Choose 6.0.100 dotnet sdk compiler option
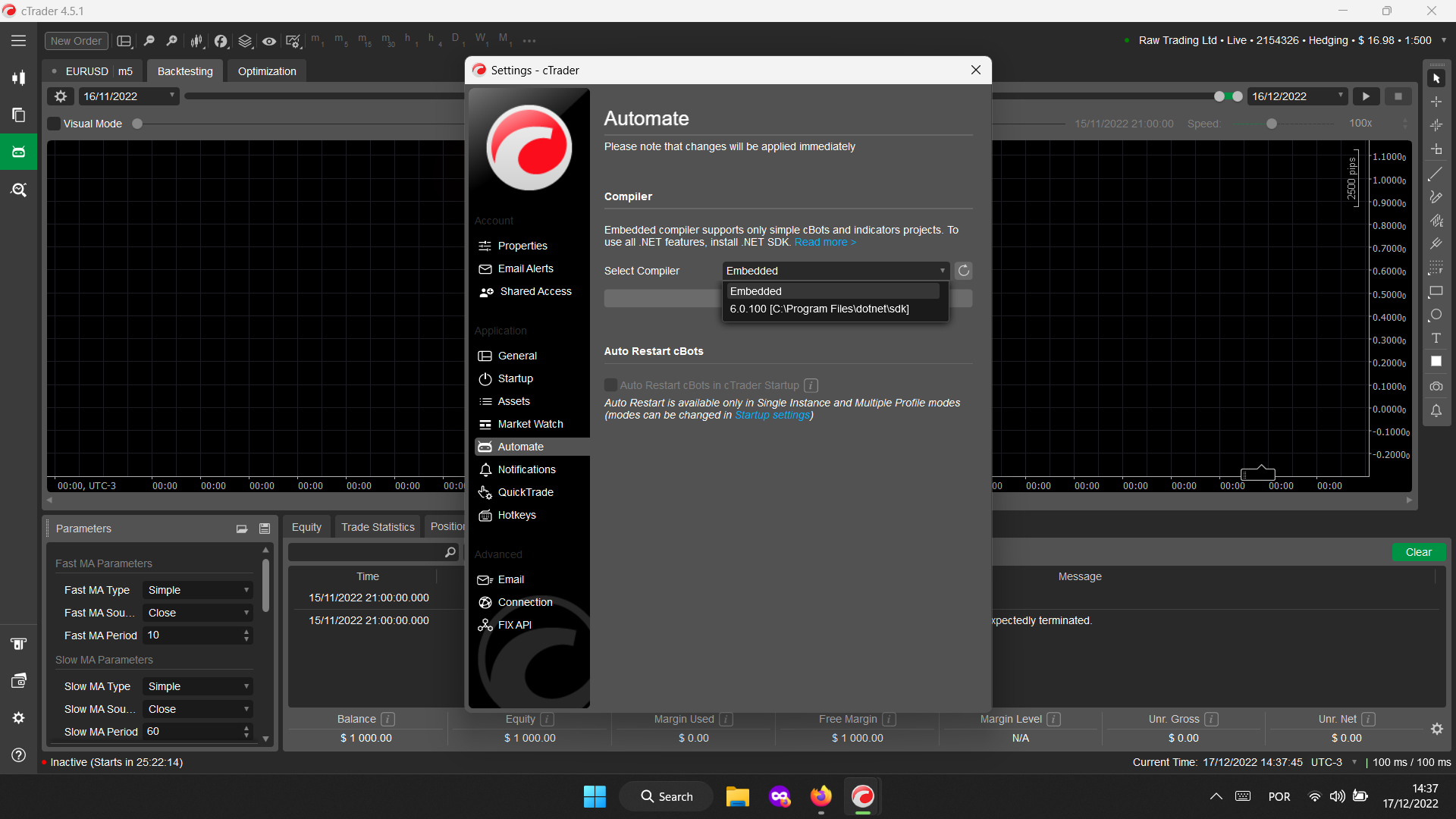1456x819 pixels. (x=833, y=309)
